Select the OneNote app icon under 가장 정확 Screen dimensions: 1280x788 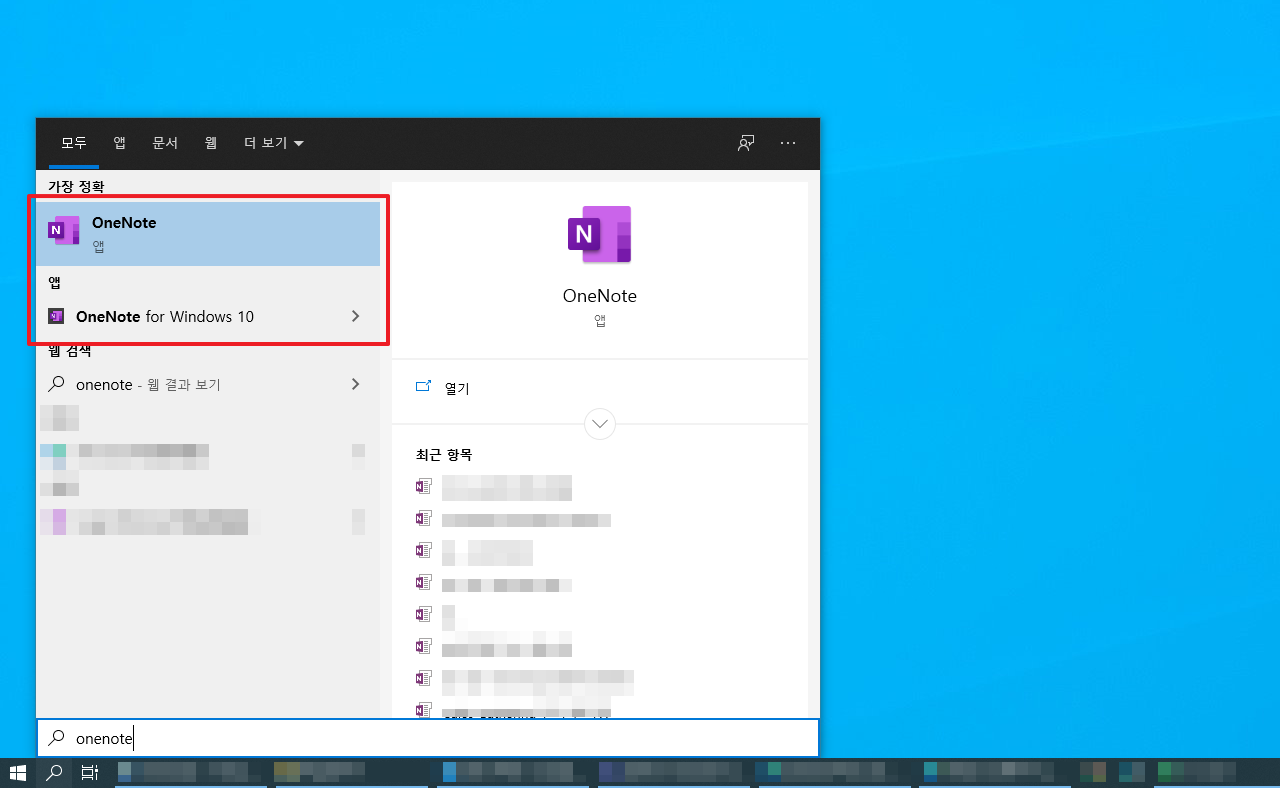(x=63, y=230)
